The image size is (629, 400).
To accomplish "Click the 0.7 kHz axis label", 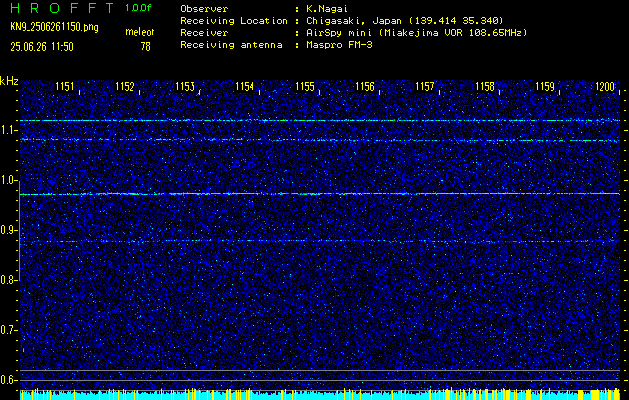I will (x=9, y=330).
